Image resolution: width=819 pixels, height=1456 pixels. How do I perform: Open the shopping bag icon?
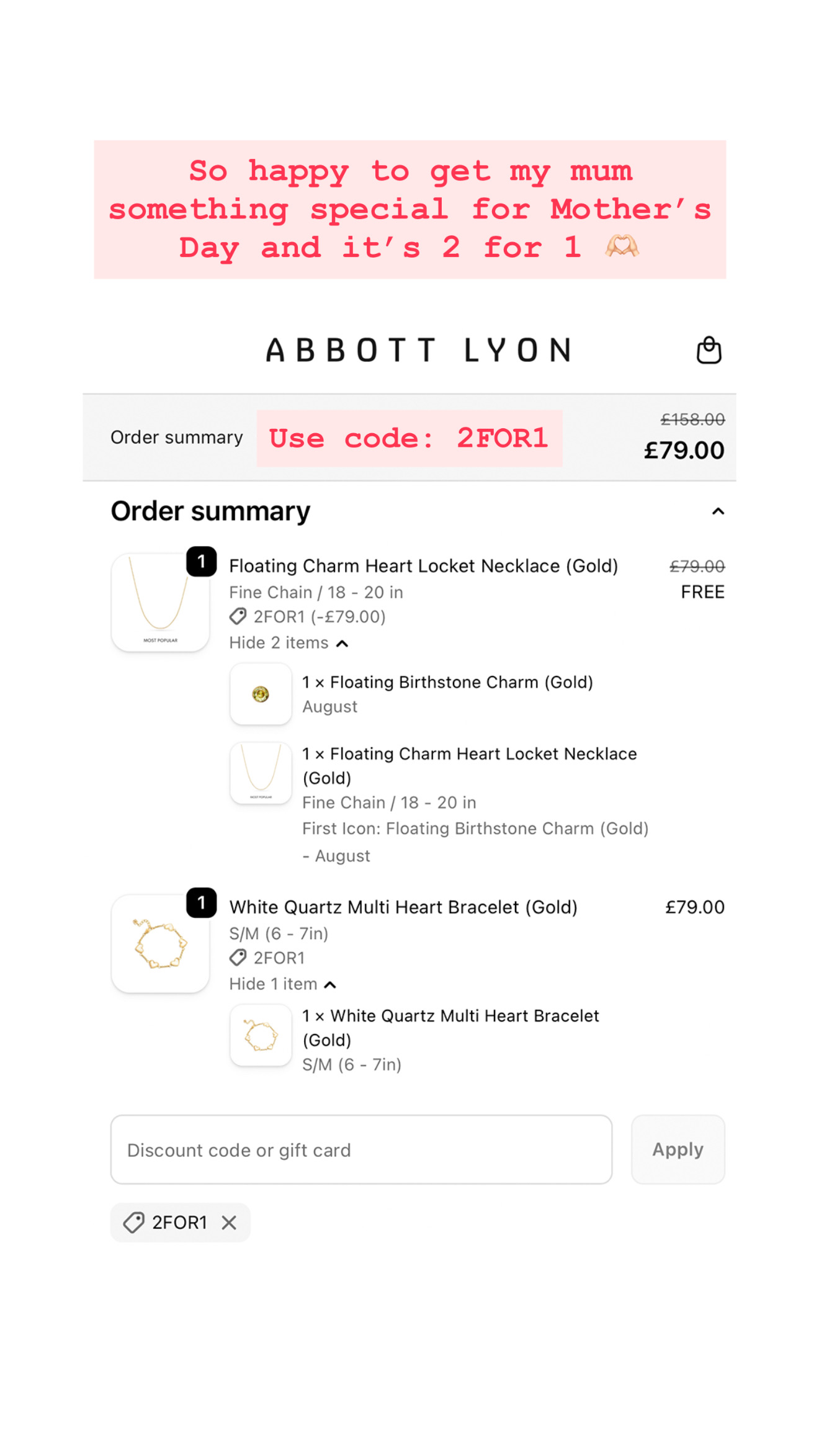point(709,350)
